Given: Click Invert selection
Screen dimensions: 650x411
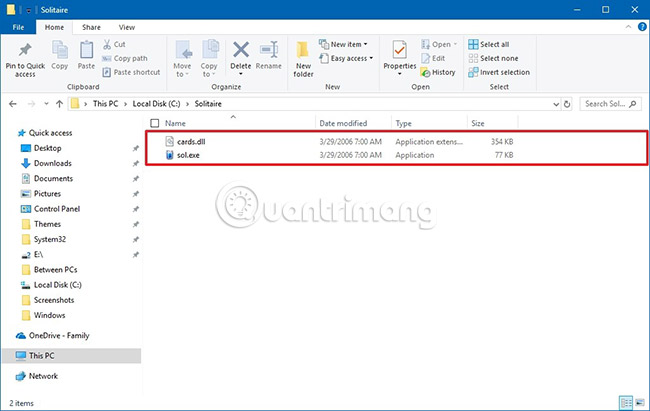Looking at the screenshot, I should 499,72.
